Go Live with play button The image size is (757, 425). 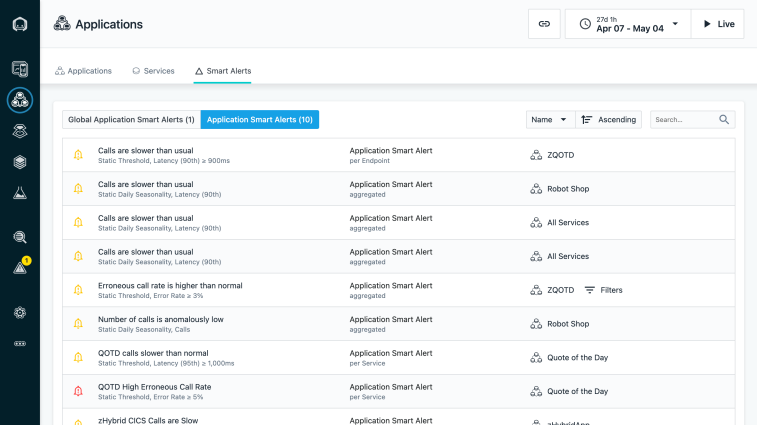click(718, 24)
